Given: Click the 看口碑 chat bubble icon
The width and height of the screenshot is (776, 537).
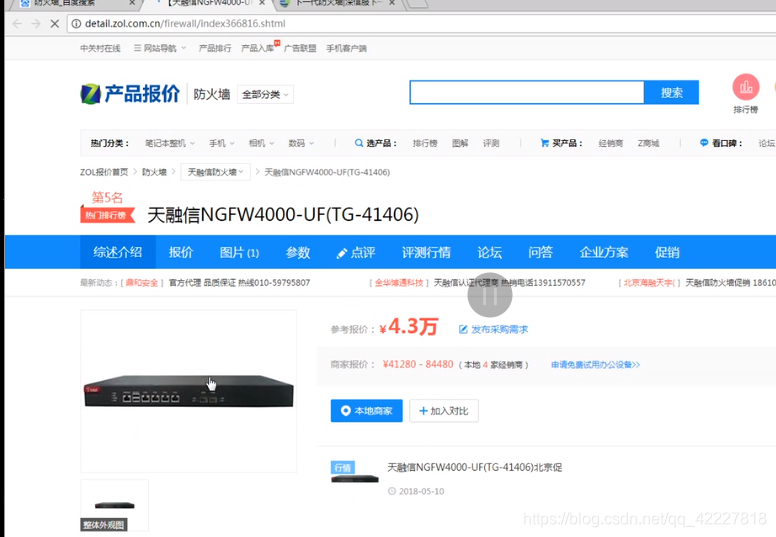Looking at the screenshot, I should [x=704, y=143].
